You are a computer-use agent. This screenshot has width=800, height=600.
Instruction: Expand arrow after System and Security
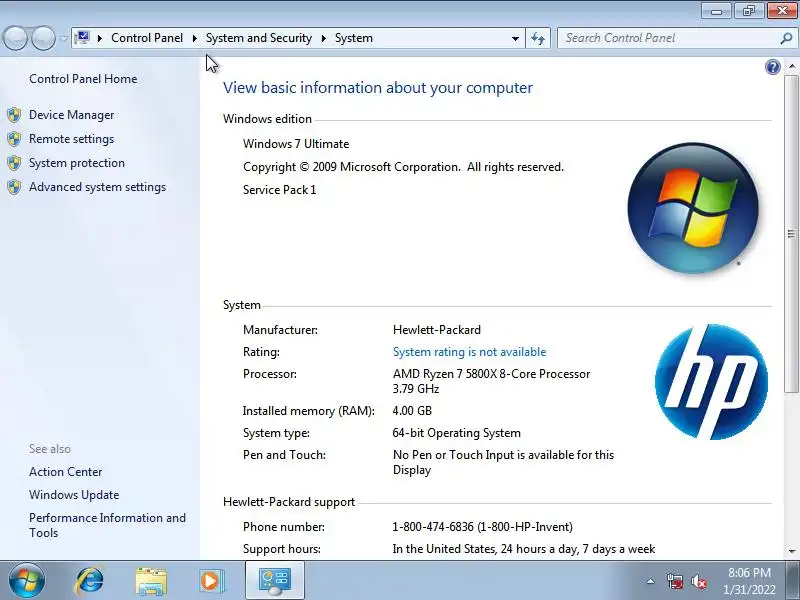pyautogui.click(x=323, y=38)
